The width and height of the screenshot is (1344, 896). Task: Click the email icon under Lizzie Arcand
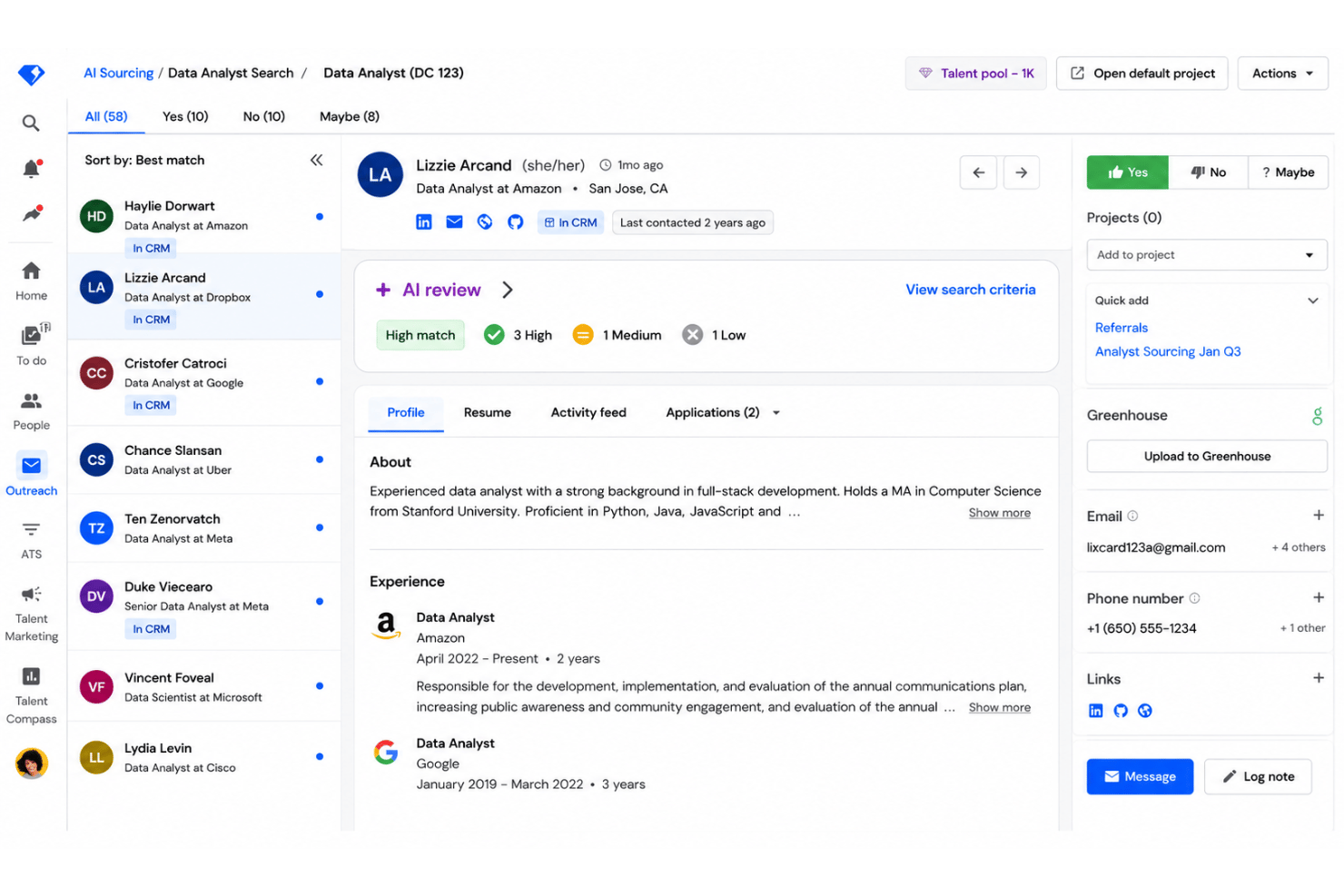[x=454, y=222]
